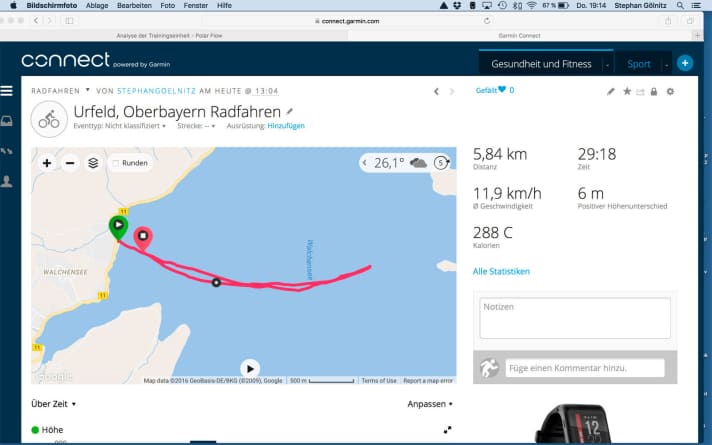The width and height of the screenshot is (712, 445).
Task: Open activity settings gear icon
Action: [x=670, y=92]
